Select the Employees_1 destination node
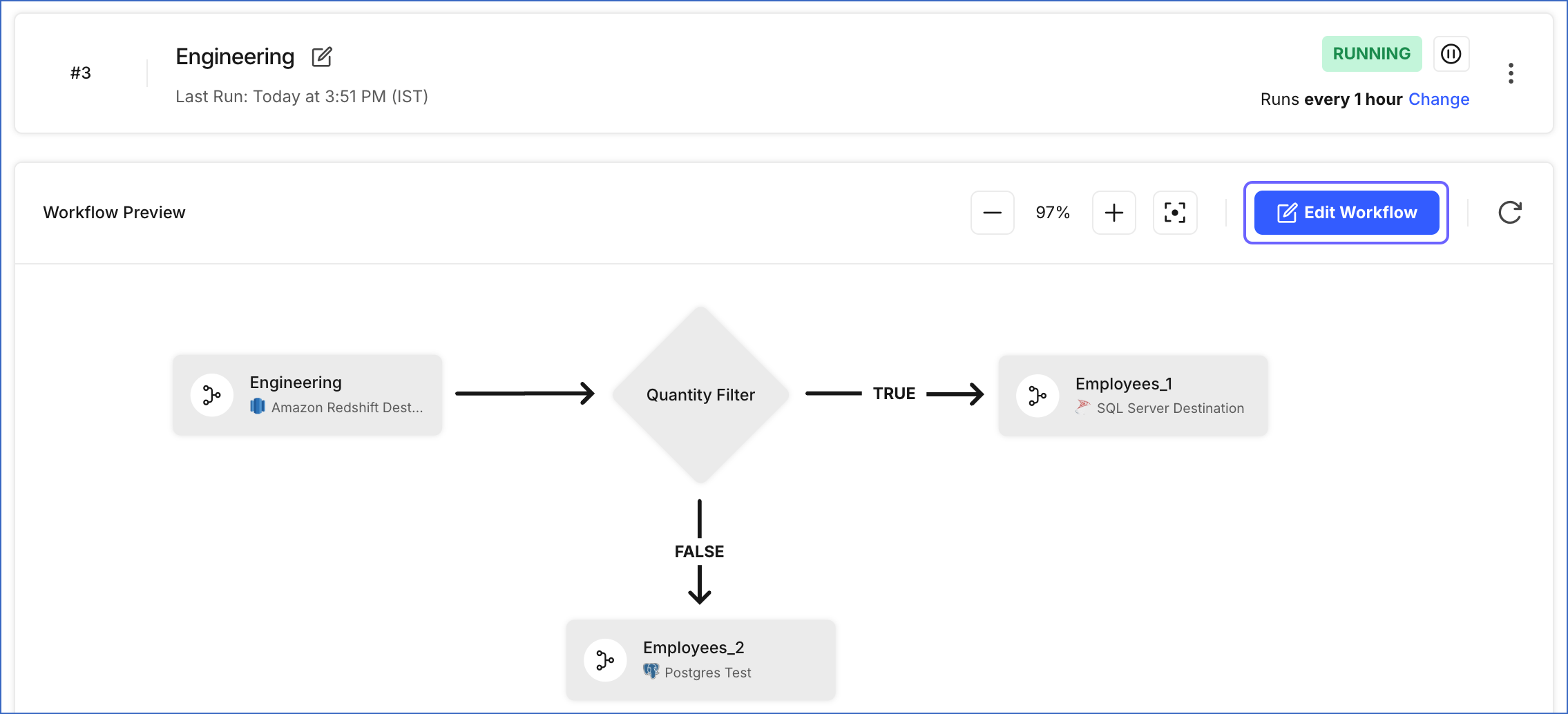The image size is (1568, 714). point(1132,394)
